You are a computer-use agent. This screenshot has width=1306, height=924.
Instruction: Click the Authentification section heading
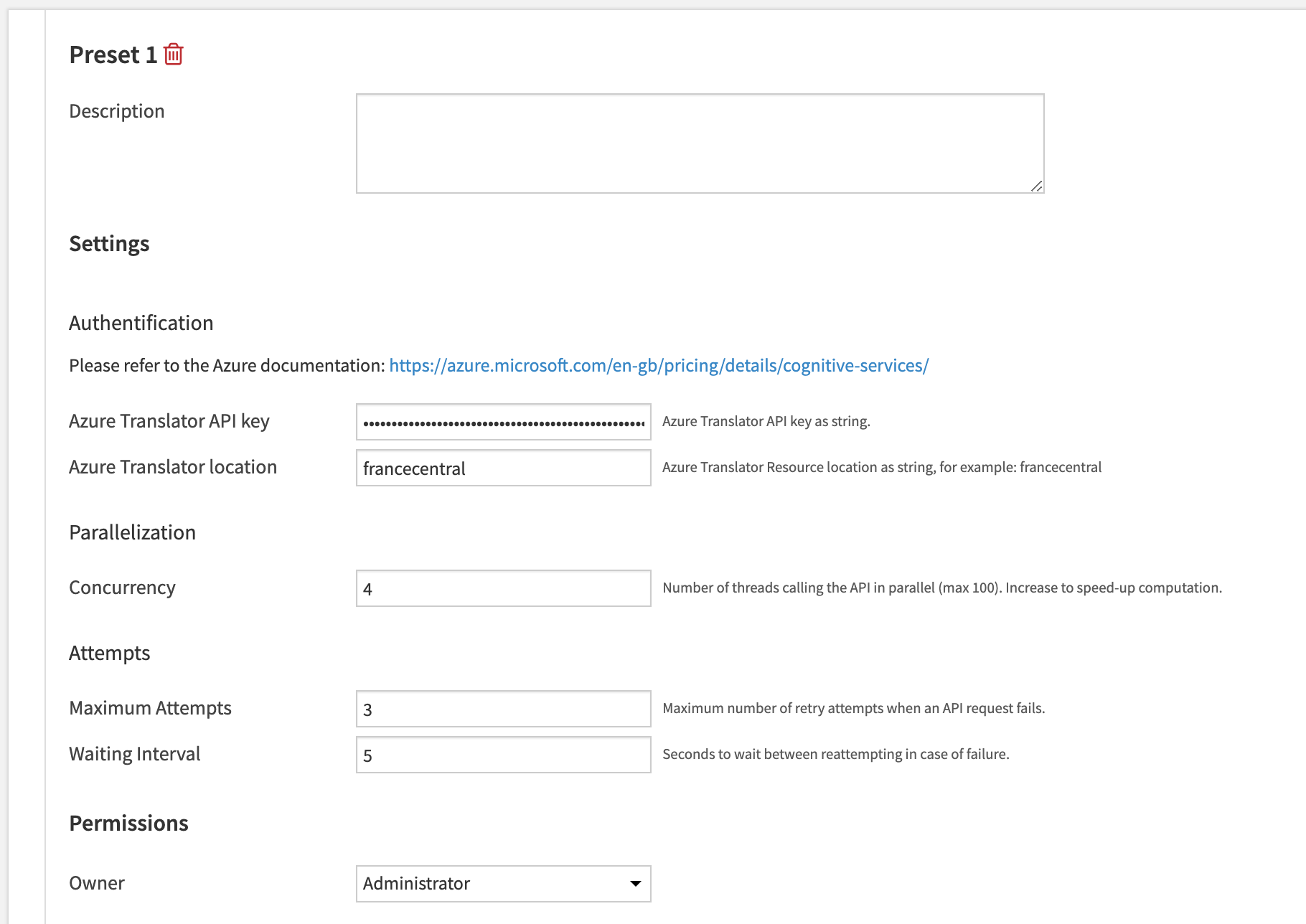point(141,323)
